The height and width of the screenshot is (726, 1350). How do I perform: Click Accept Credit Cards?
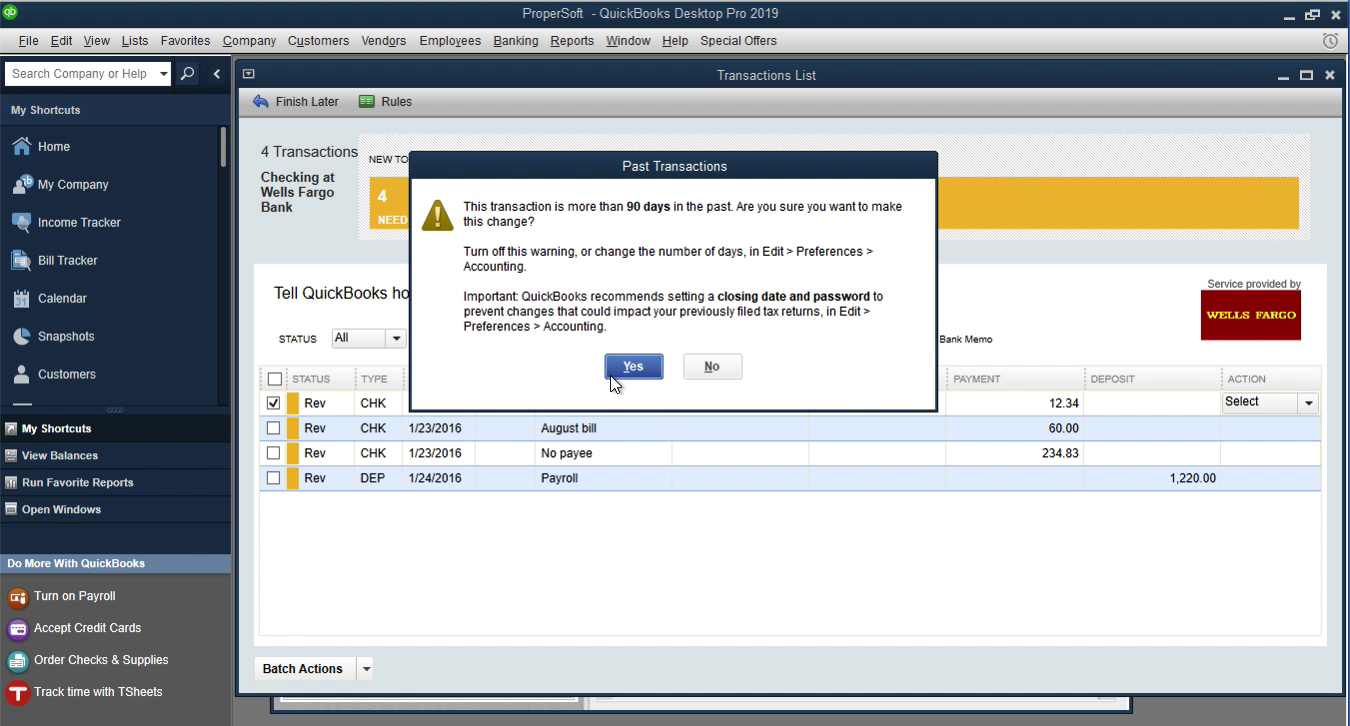click(87, 628)
